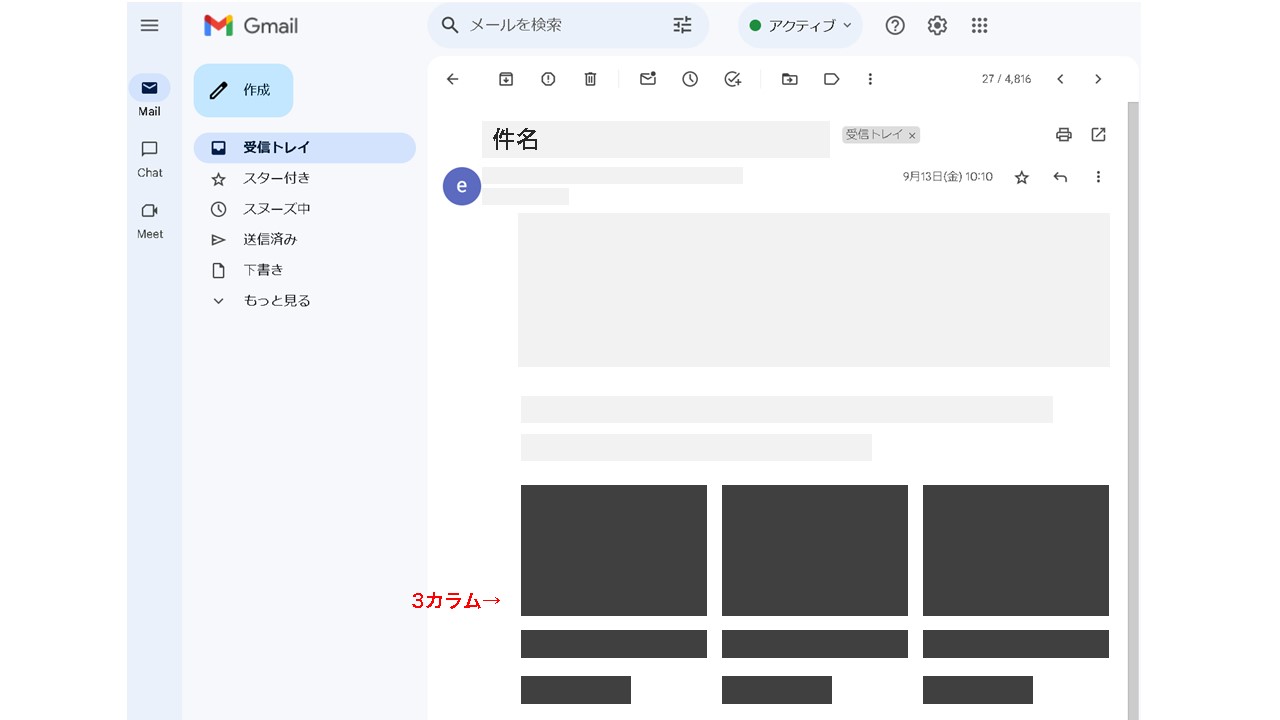Screen dimensions: 1280x720
Task: Print the email using printer icon
Action: (x=1064, y=135)
